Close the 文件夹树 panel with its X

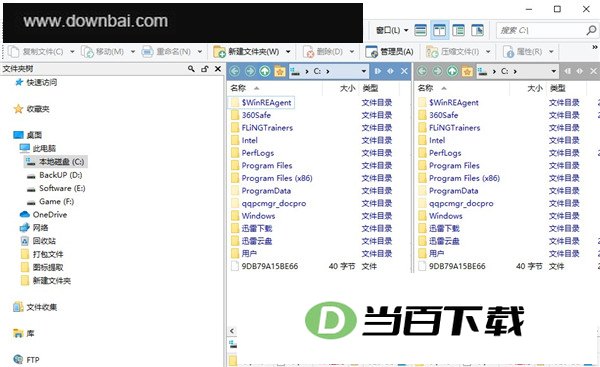click(218, 69)
